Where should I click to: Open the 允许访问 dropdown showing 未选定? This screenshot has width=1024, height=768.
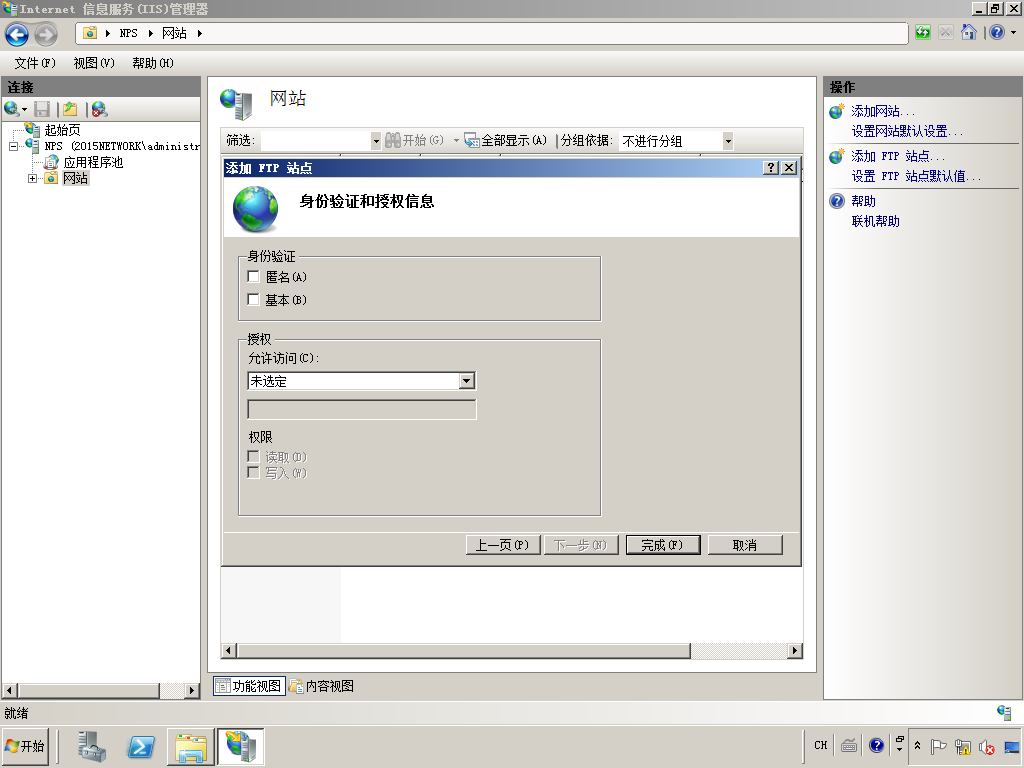click(361, 381)
